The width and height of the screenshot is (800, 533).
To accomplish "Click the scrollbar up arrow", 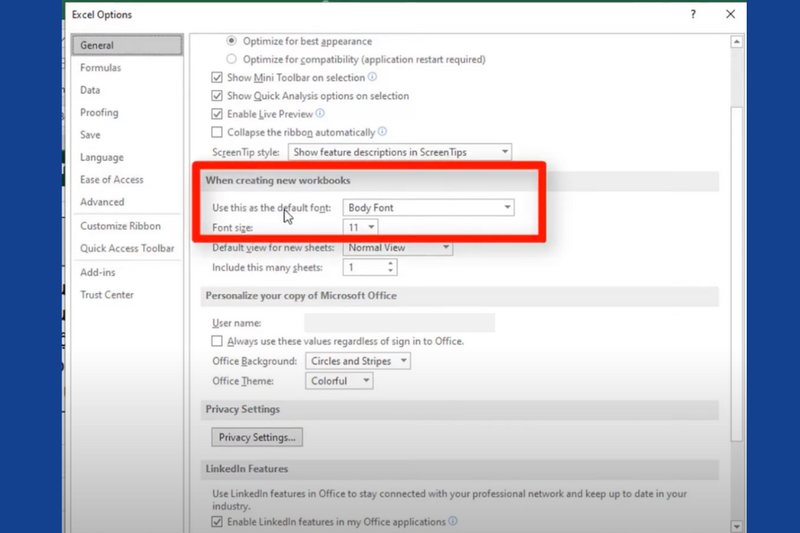I will click(736, 42).
